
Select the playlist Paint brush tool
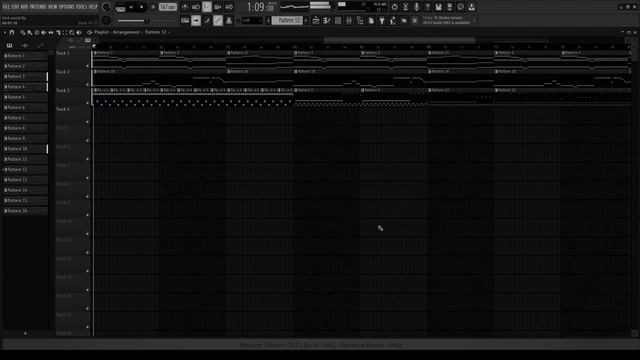click(x=29, y=32)
